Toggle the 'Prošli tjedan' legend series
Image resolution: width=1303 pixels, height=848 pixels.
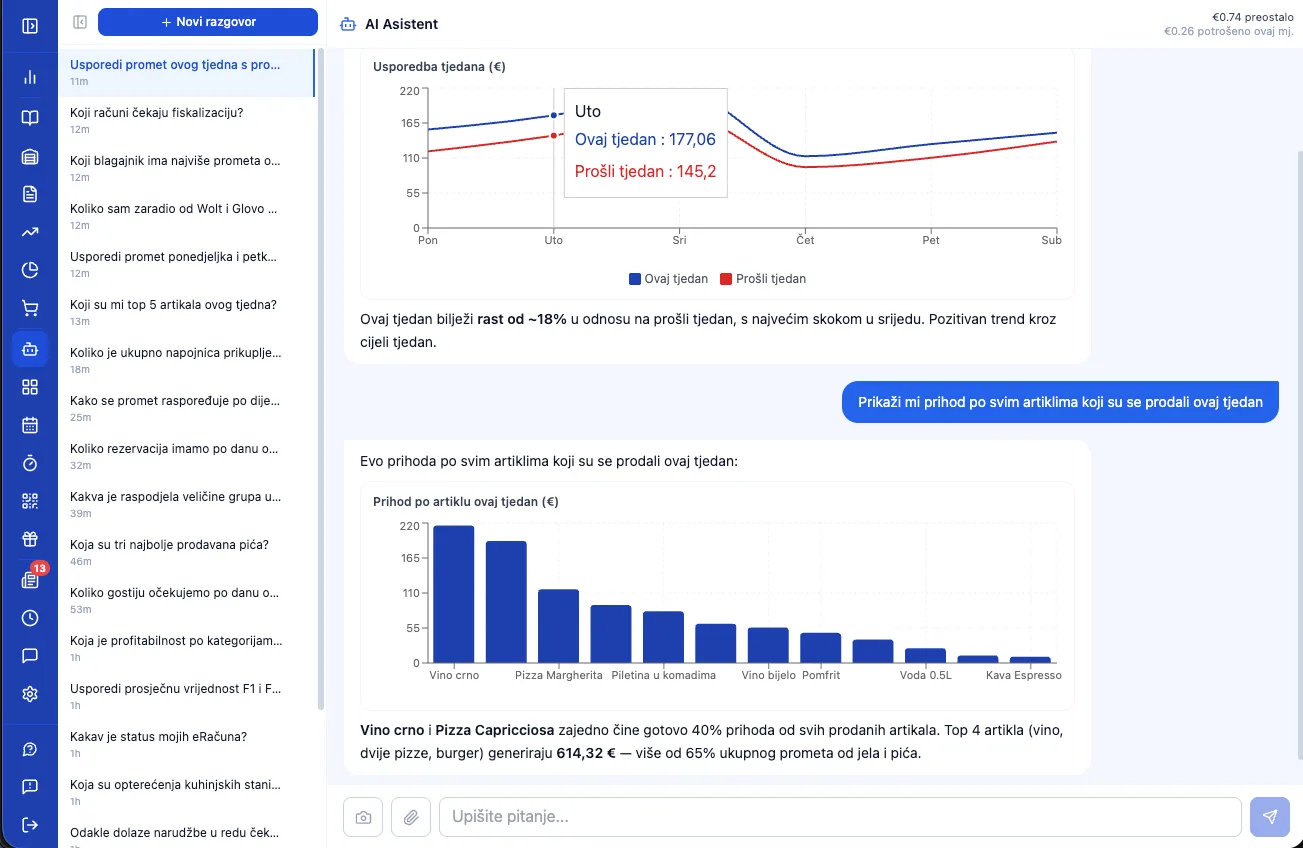pos(763,279)
